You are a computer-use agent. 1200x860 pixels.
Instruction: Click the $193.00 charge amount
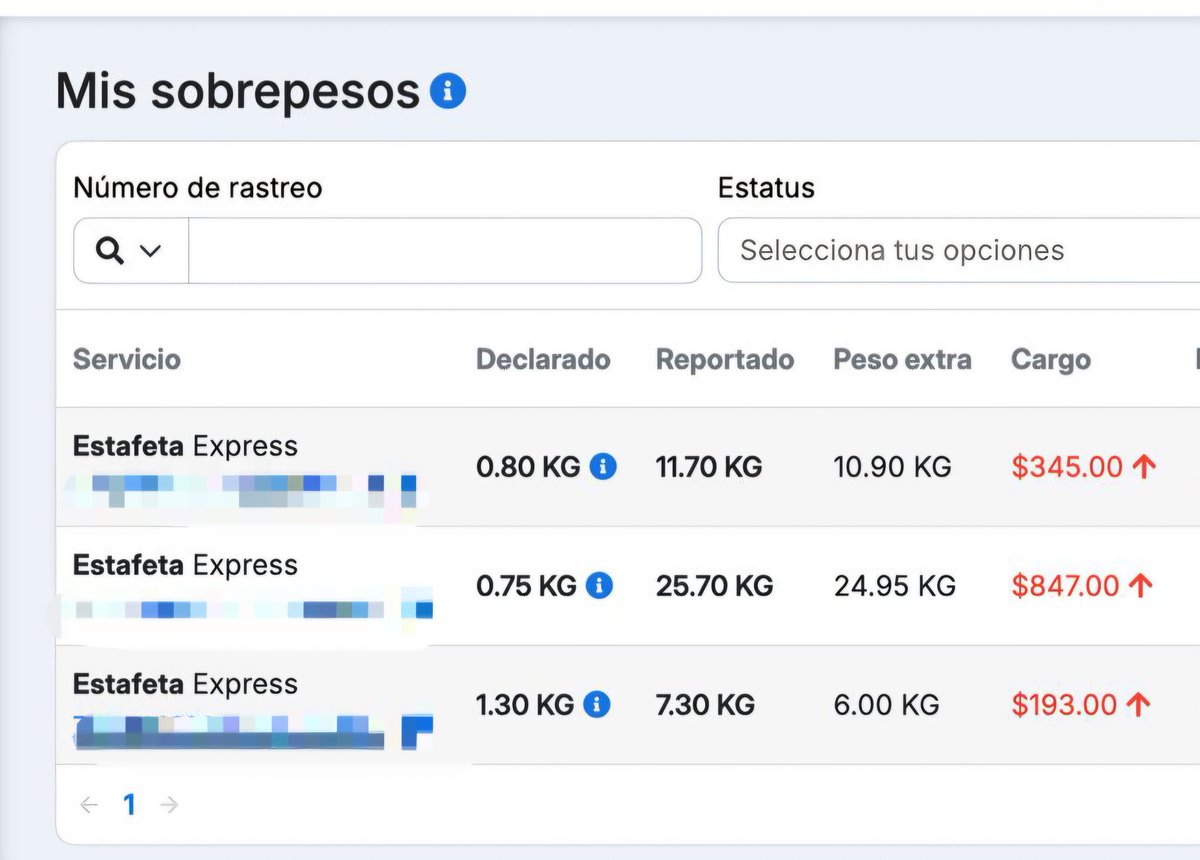pyautogui.click(x=1064, y=704)
